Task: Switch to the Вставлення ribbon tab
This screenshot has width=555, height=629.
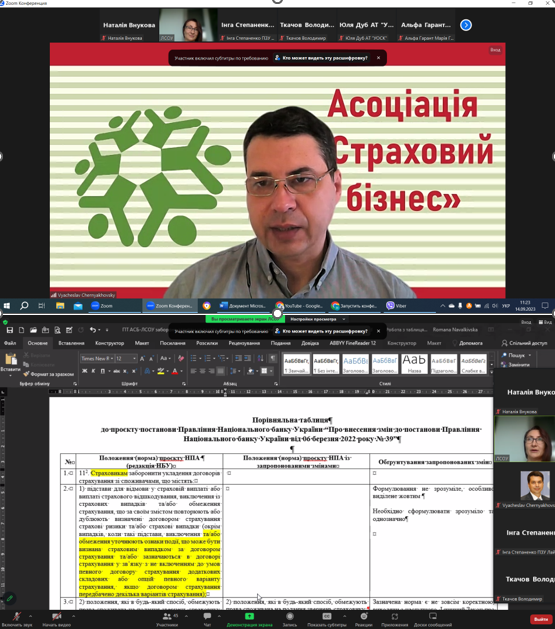Action: (71, 343)
